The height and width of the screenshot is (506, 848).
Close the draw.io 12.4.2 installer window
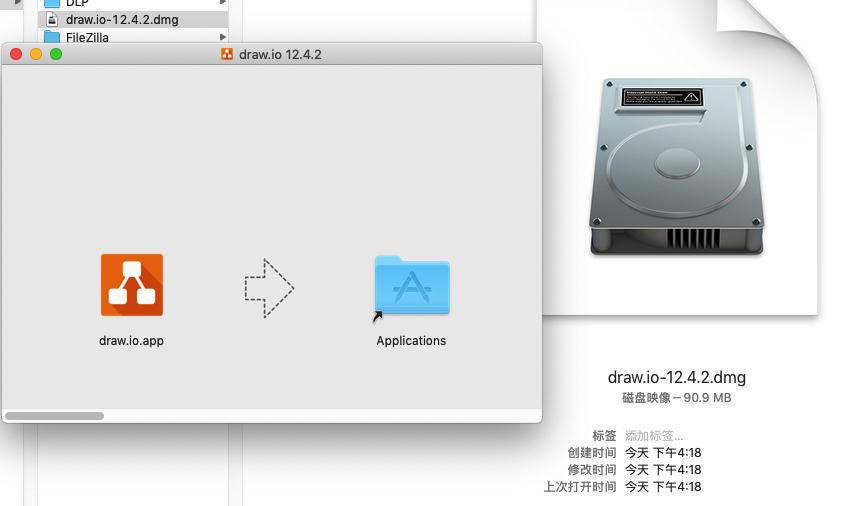(16, 54)
